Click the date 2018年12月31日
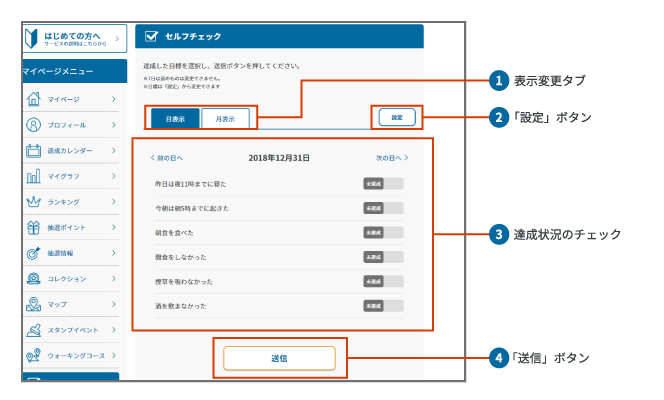664x400 pixels. (x=279, y=158)
